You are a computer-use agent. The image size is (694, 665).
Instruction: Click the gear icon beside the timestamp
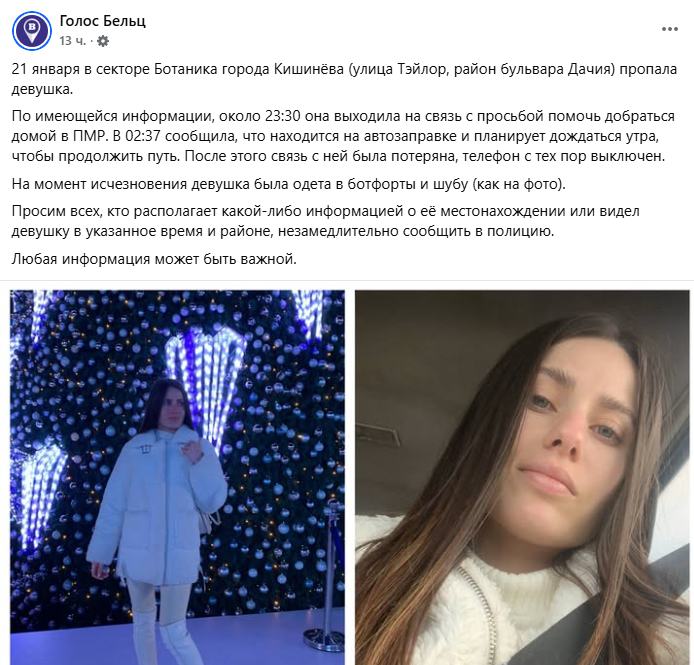(103, 41)
